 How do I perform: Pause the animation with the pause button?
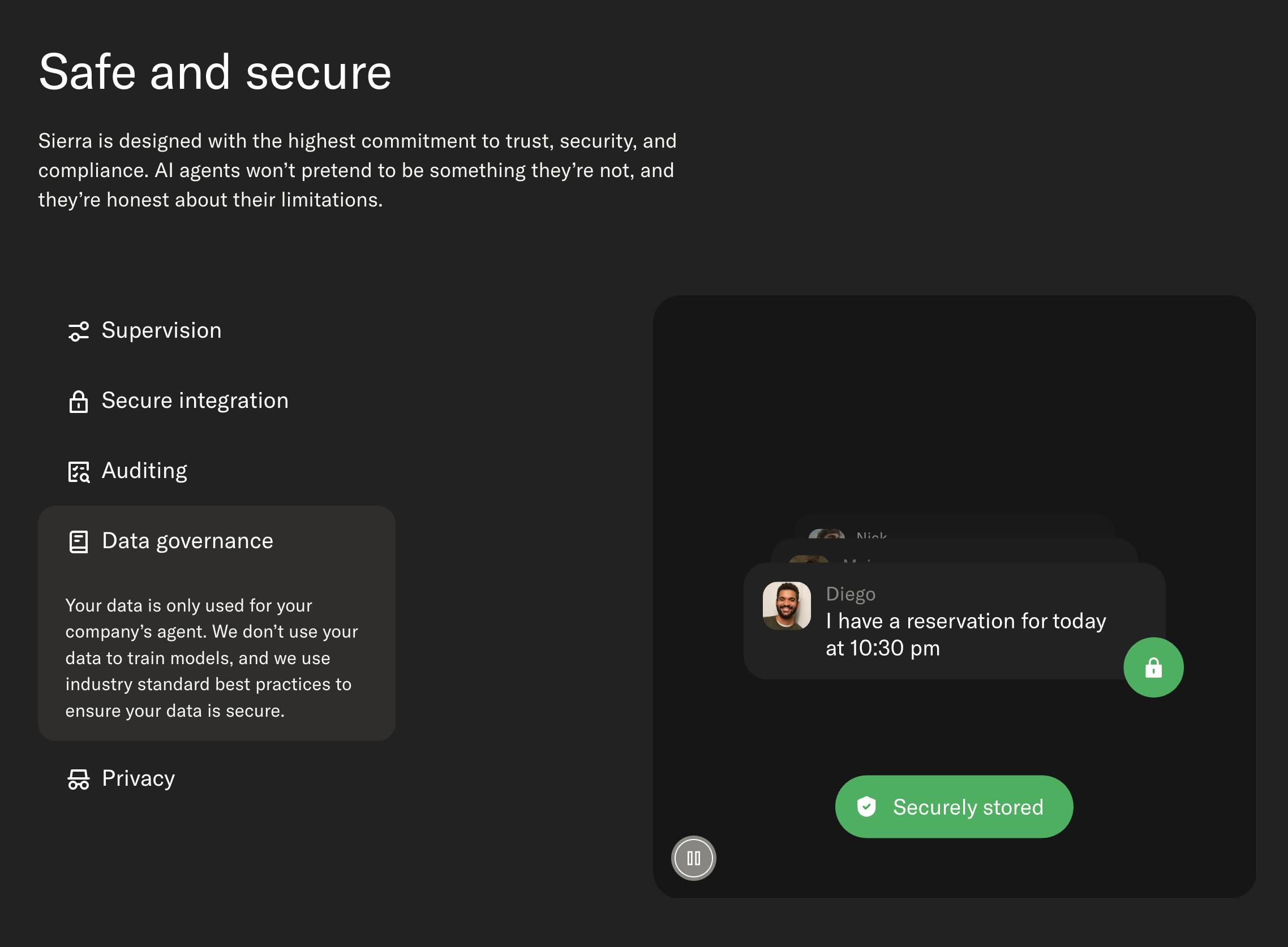tap(693, 858)
